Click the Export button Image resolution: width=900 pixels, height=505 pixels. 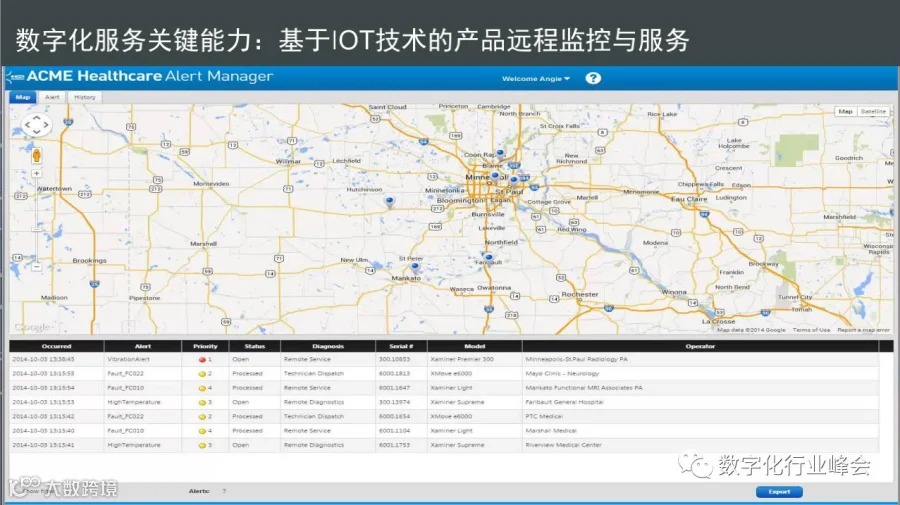(779, 492)
